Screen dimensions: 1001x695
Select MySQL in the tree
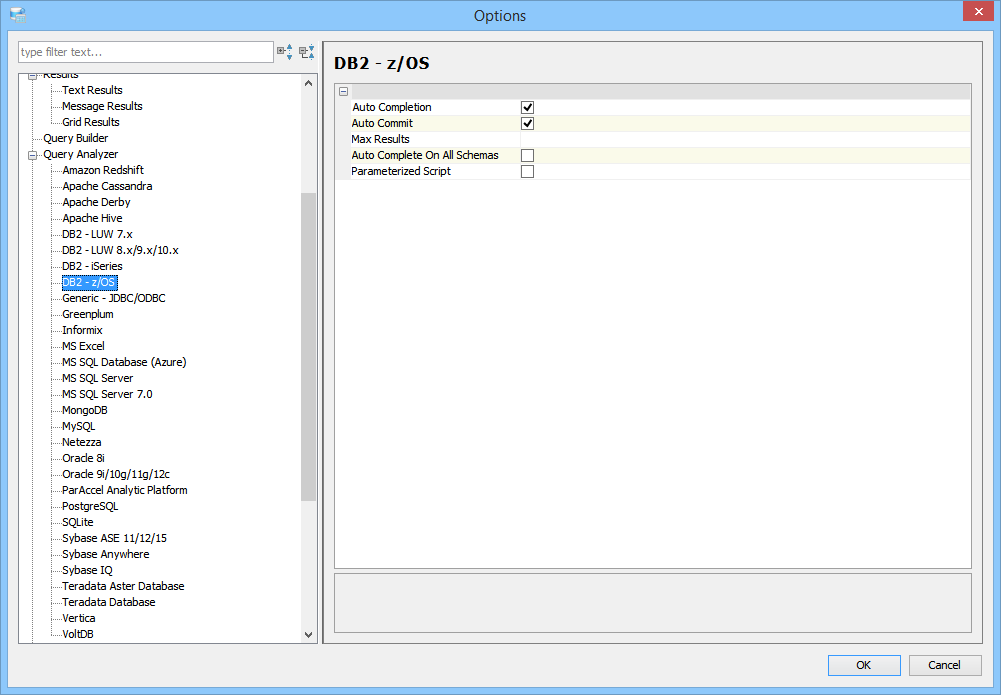(x=79, y=426)
